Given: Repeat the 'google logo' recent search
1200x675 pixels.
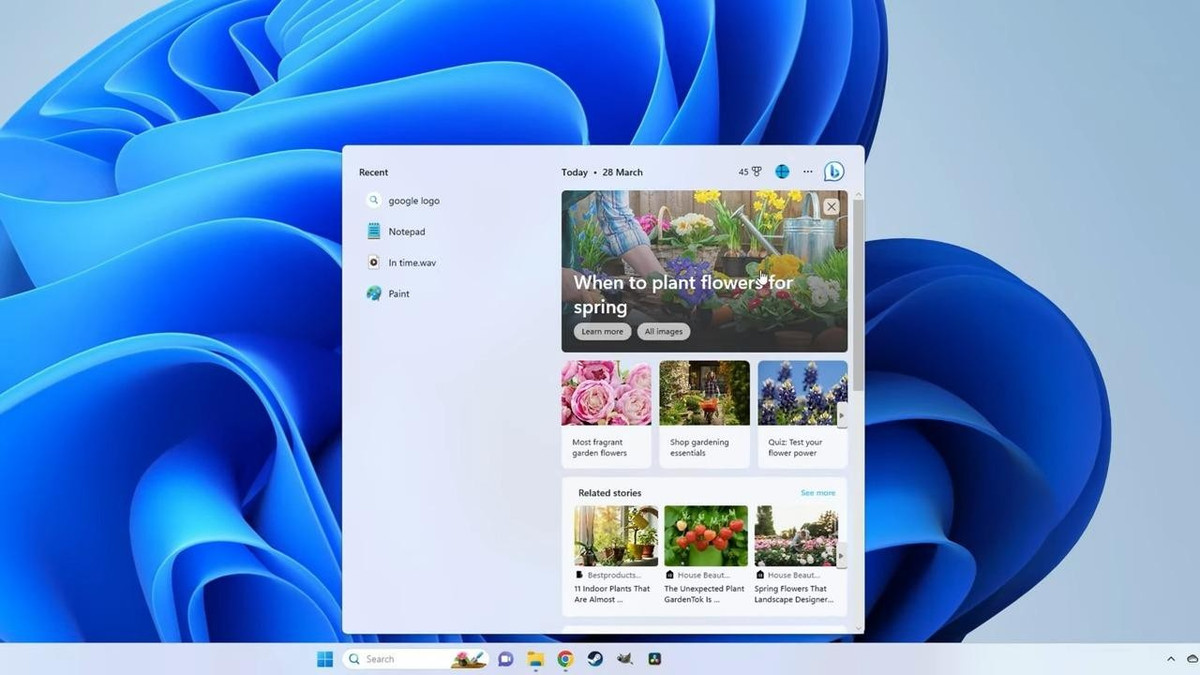Looking at the screenshot, I should coord(414,200).
